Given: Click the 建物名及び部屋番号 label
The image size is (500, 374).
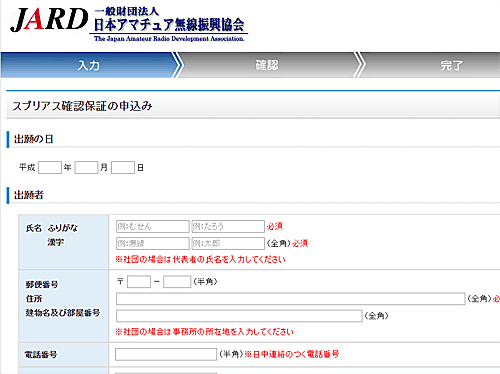Looking at the screenshot, I should pyautogui.click(x=63, y=313).
